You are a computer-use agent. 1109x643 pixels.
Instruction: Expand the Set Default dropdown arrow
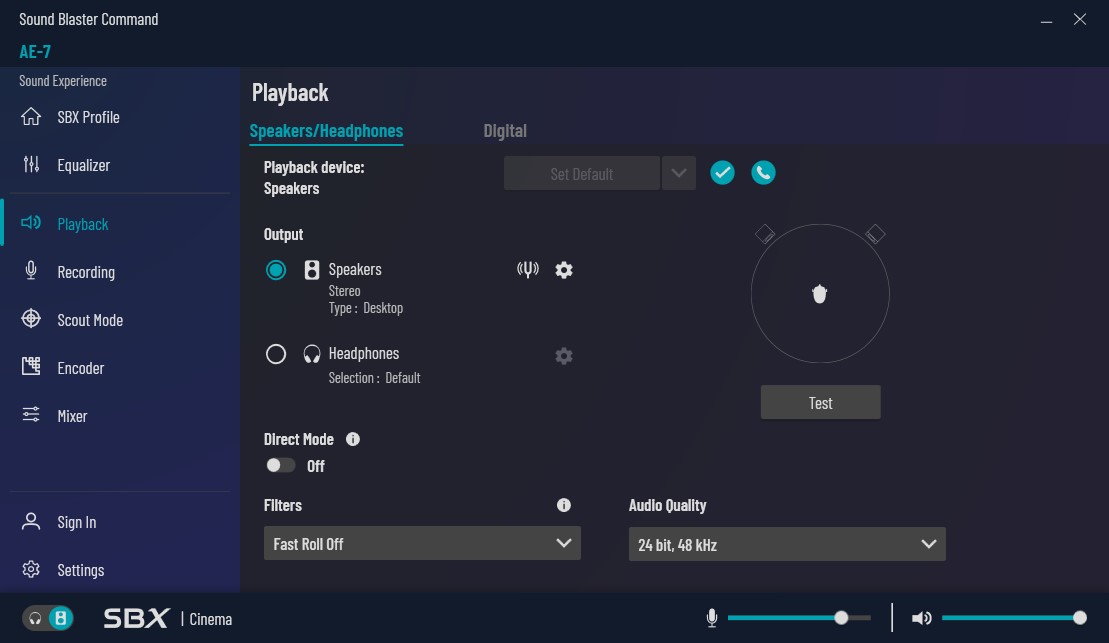pyautogui.click(x=679, y=173)
